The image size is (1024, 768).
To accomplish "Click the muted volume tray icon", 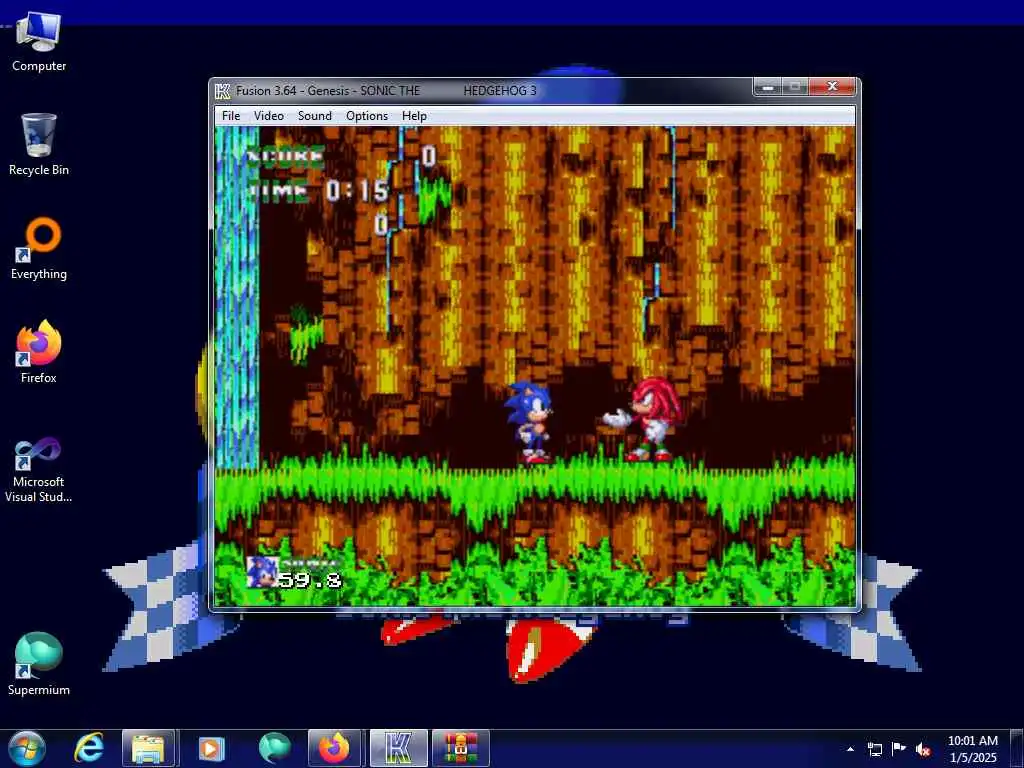I will click(x=923, y=749).
